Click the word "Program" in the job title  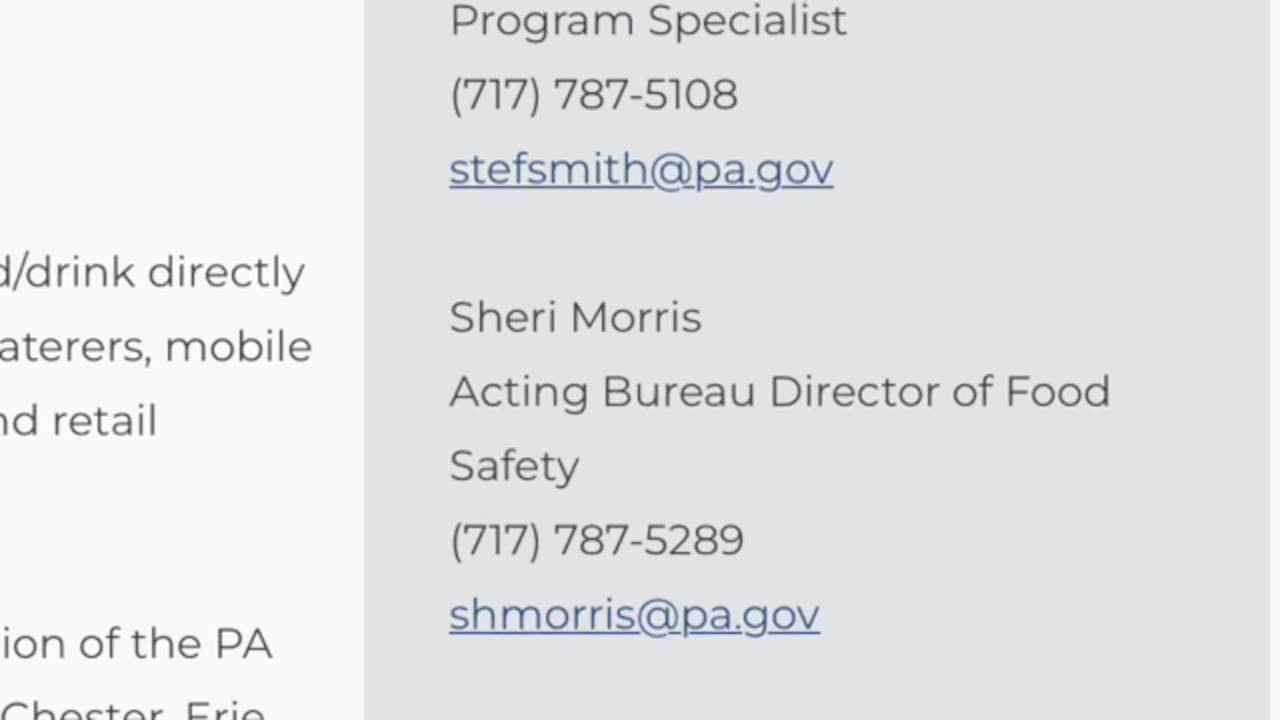coord(542,22)
